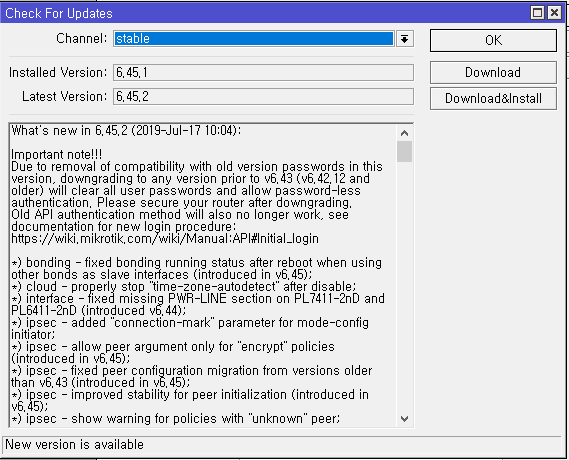Click the Latest Version field
This screenshot has width=569, height=460.
[263, 96]
